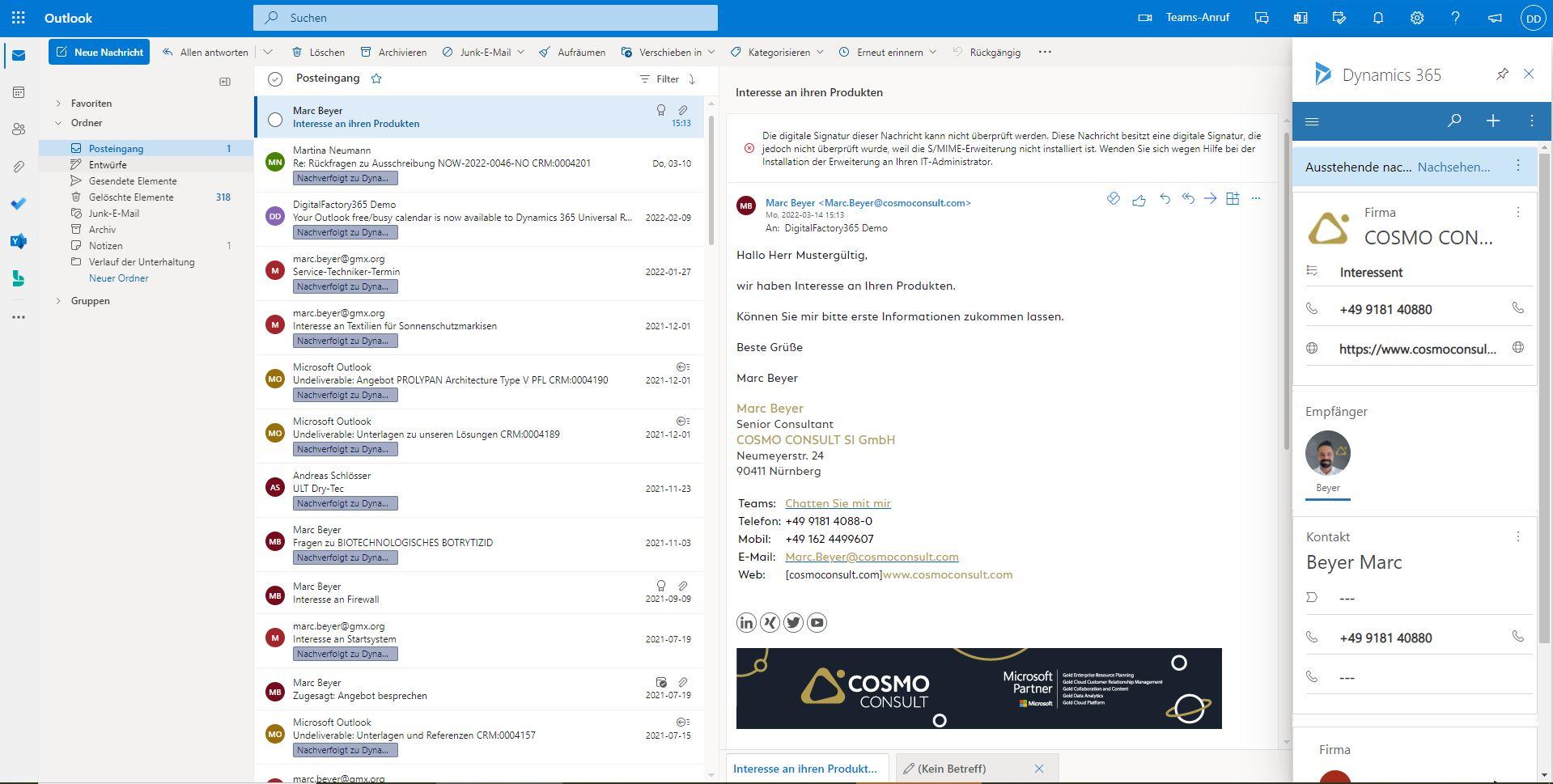This screenshot has height=784, width=1553.
Task: Click the message list scrollbar
Action: pos(711,182)
